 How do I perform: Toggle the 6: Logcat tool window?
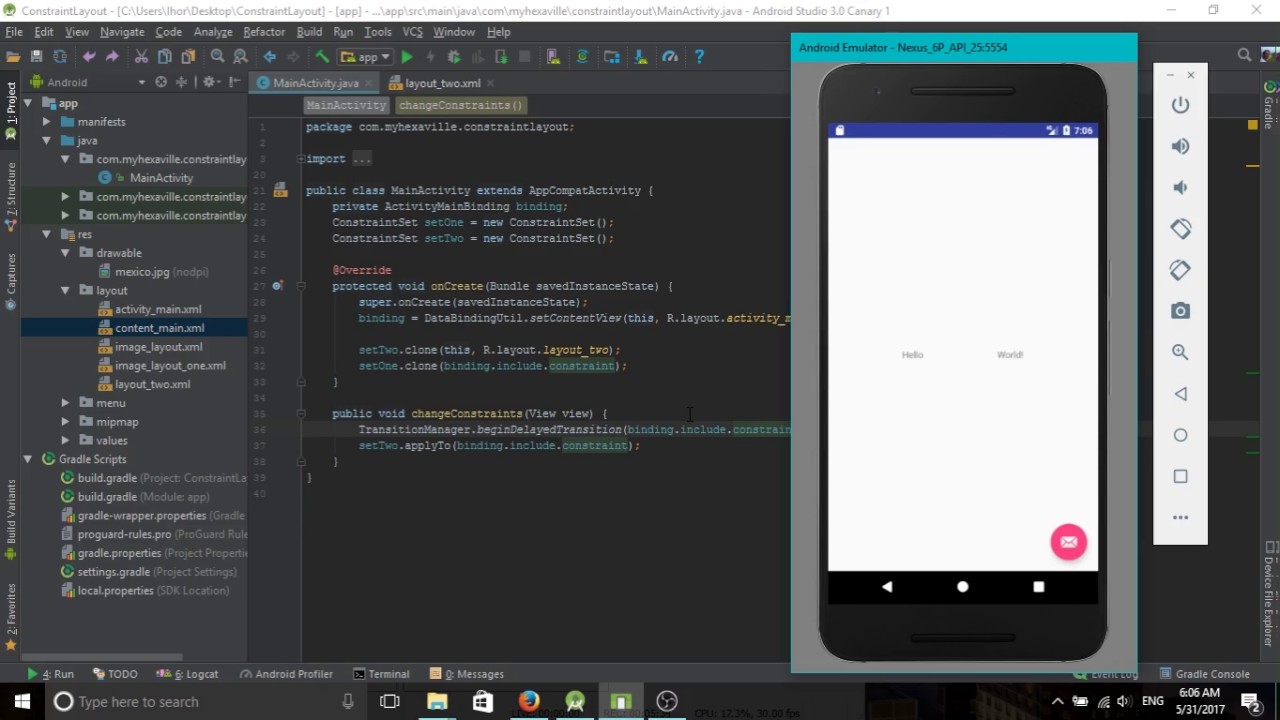coord(188,674)
